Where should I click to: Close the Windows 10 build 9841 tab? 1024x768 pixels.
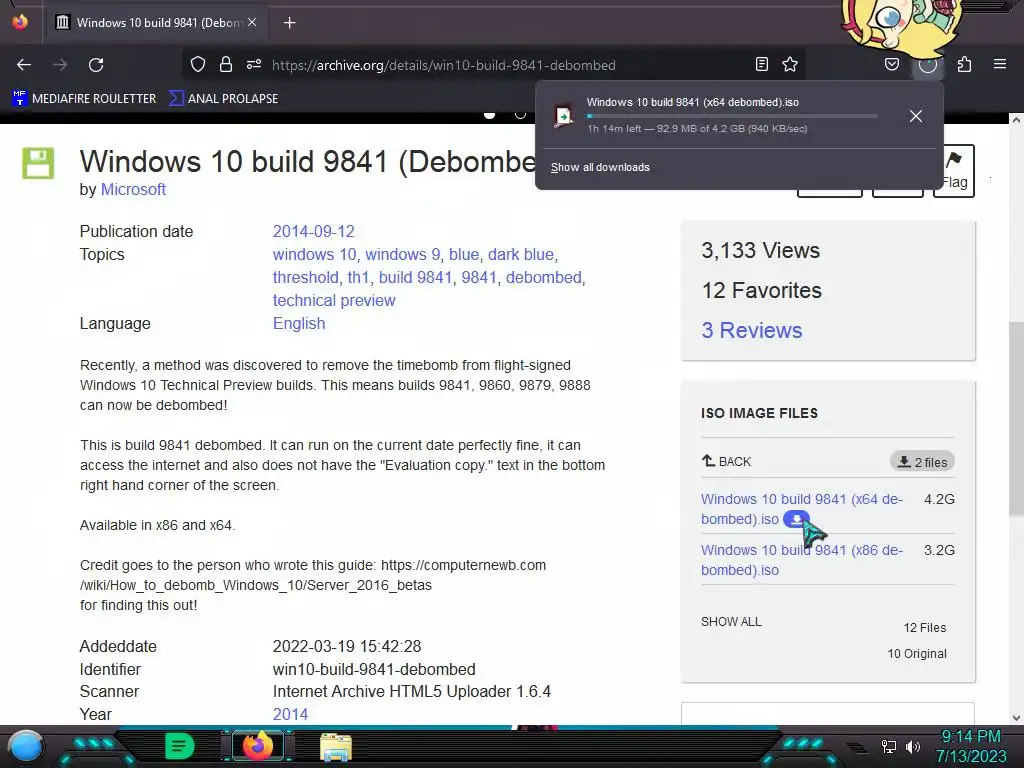coord(252,22)
